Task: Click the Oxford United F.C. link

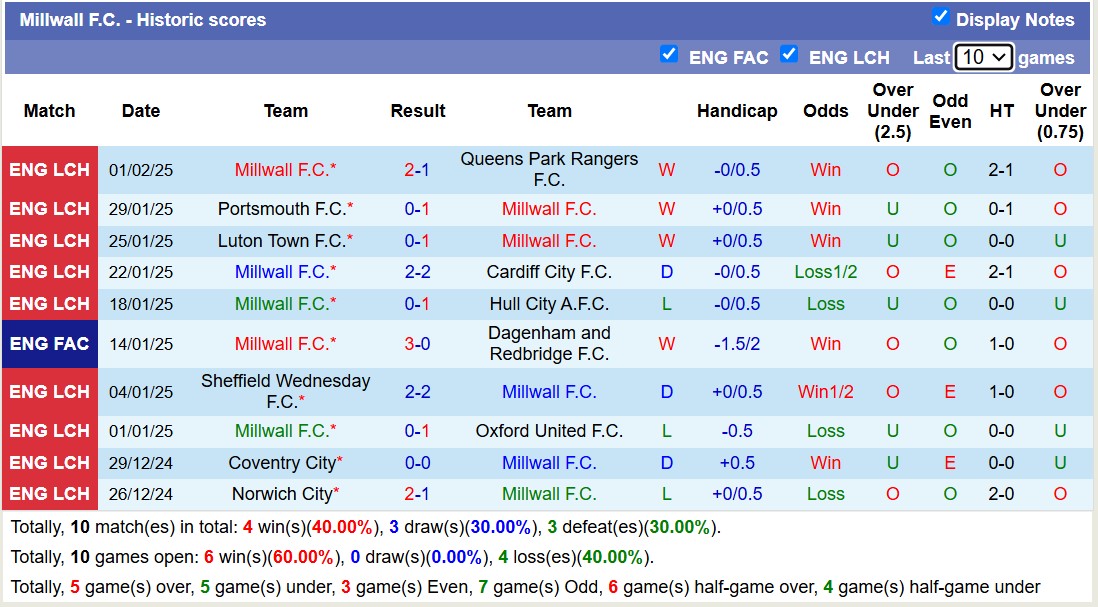Action: 549,431
